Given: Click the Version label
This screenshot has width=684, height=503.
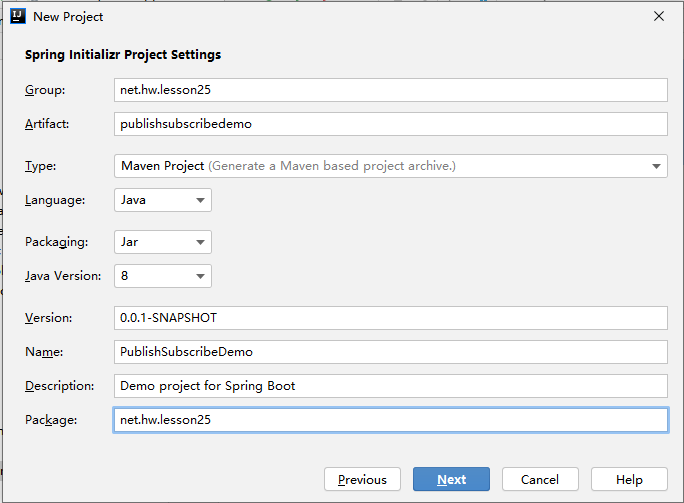Looking at the screenshot, I should coord(48,318).
